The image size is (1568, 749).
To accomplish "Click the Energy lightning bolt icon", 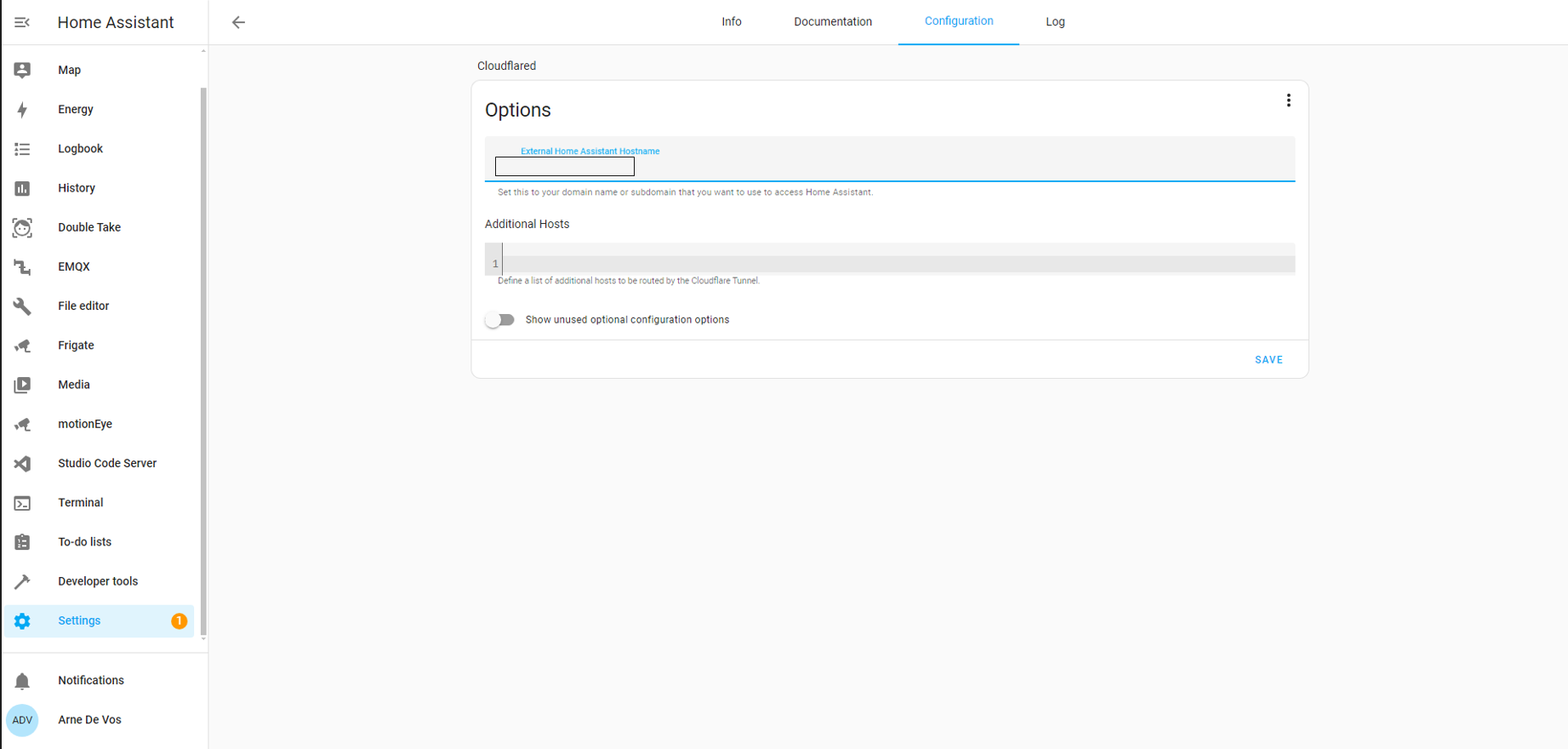I will click(22, 109).
